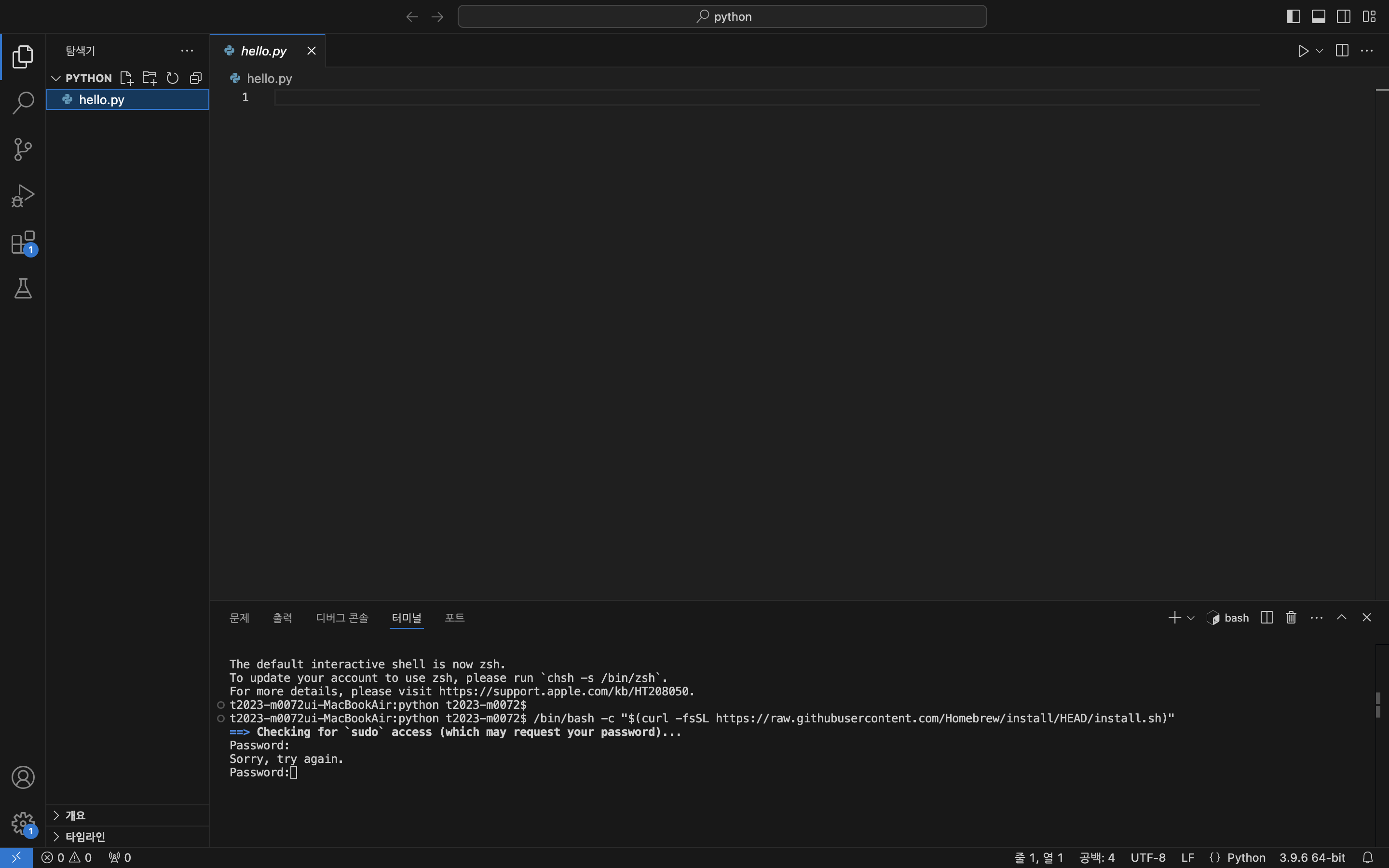
Task: Go back with navigation arrow
Action: [412, 17]
